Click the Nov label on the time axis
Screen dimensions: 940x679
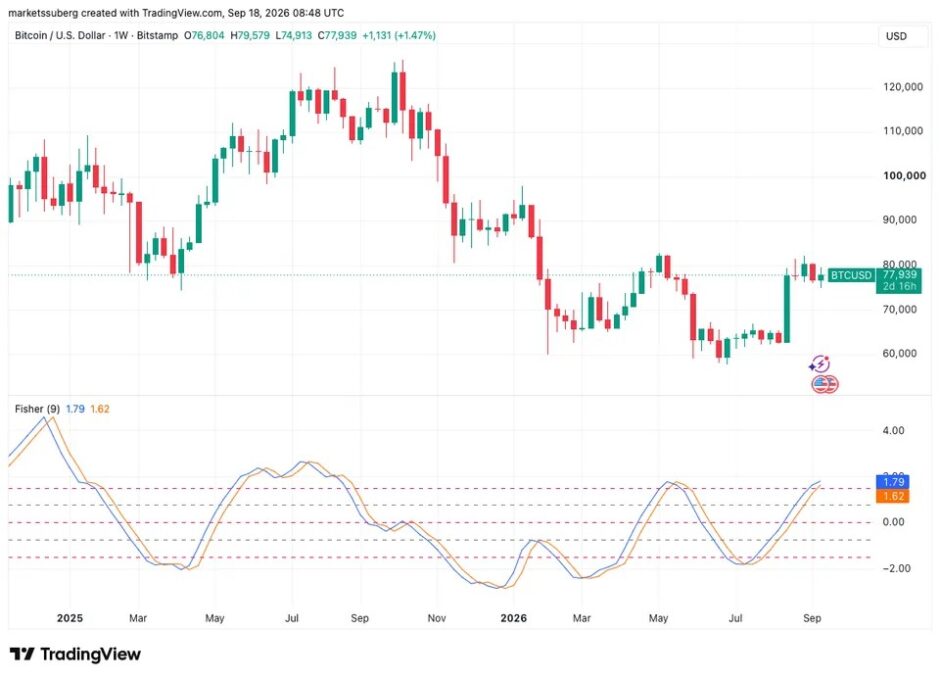[436, 618]
